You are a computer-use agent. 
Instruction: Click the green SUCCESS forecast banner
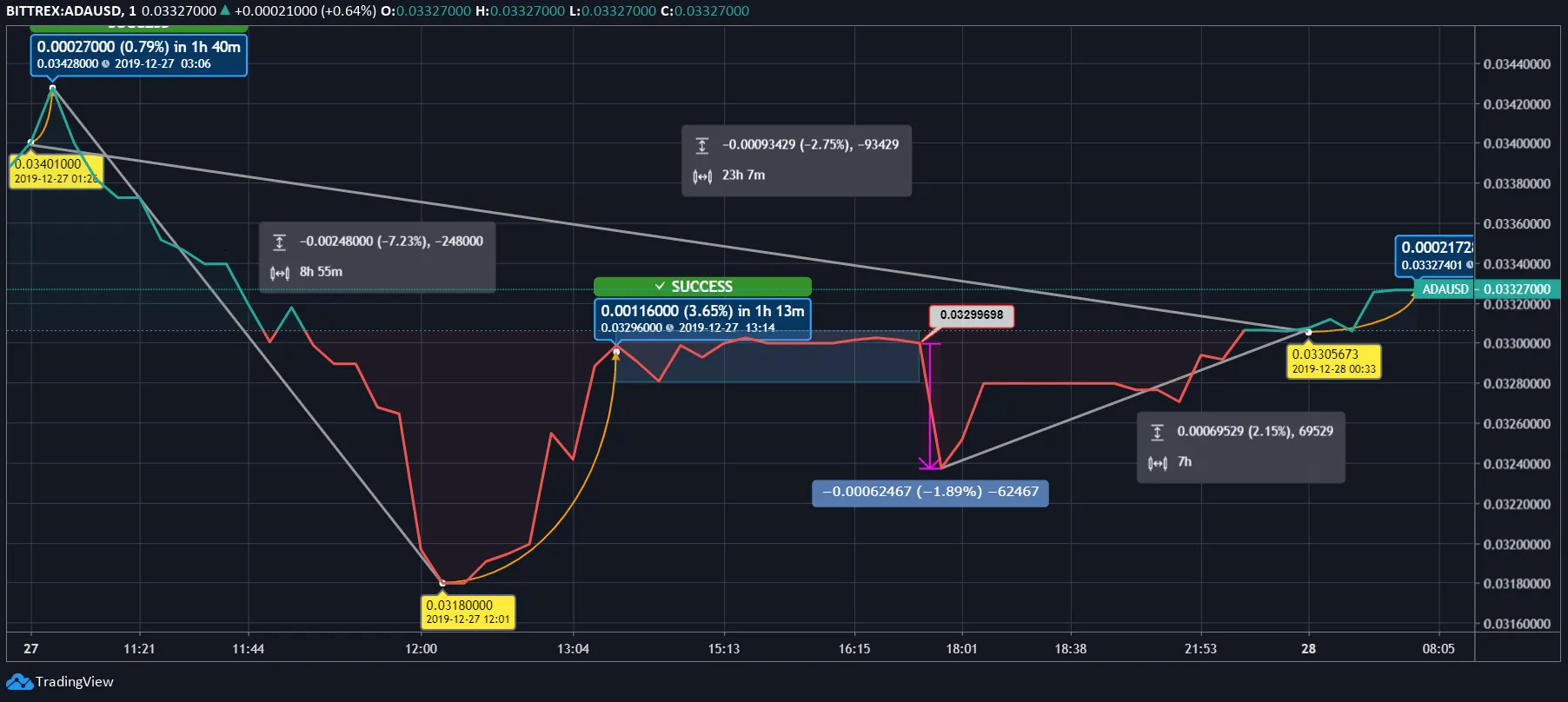coord(702,286)
